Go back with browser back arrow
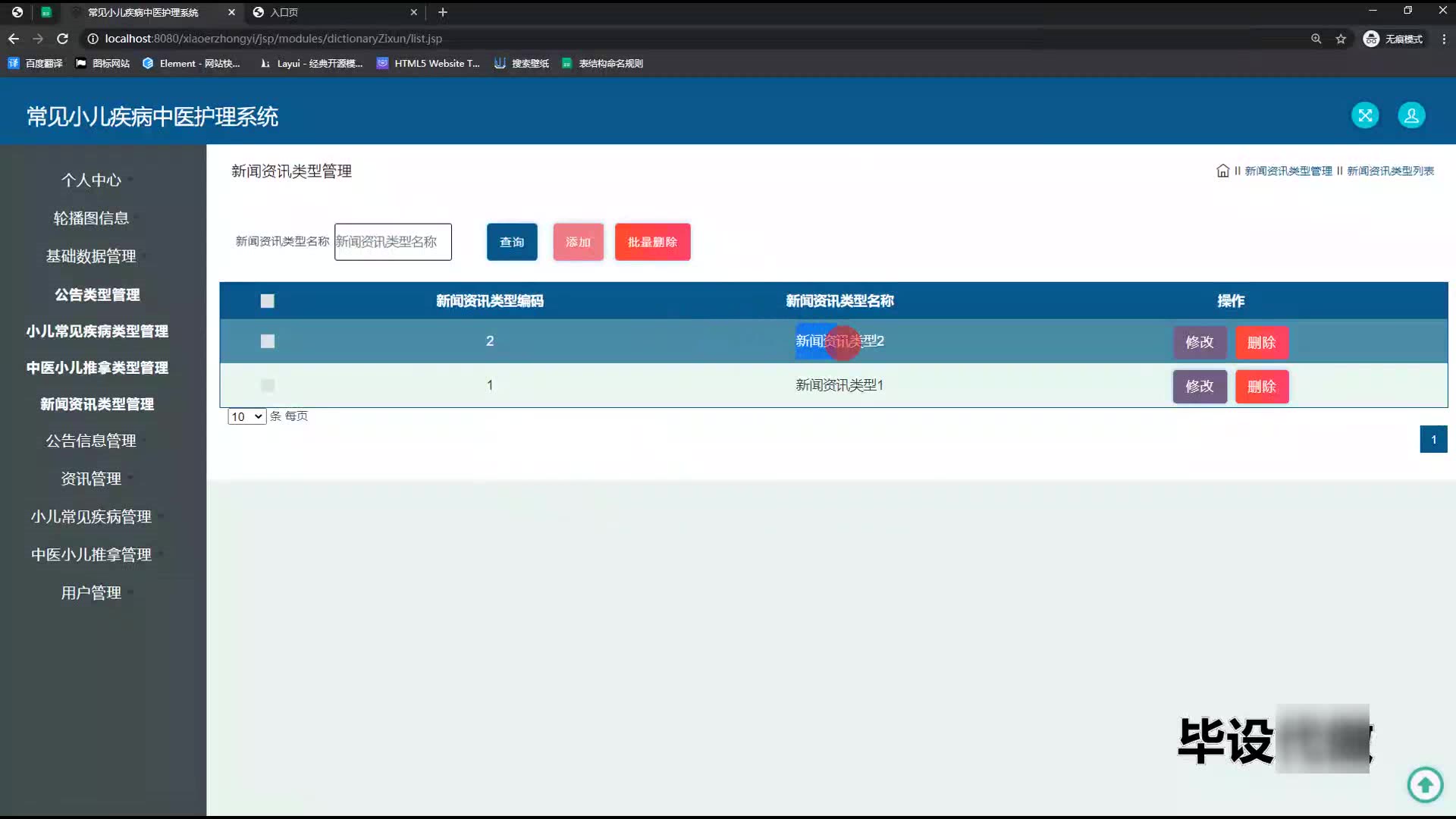Image resolution: width=1456 pixels, height=819 pixels. click(14, 39)
